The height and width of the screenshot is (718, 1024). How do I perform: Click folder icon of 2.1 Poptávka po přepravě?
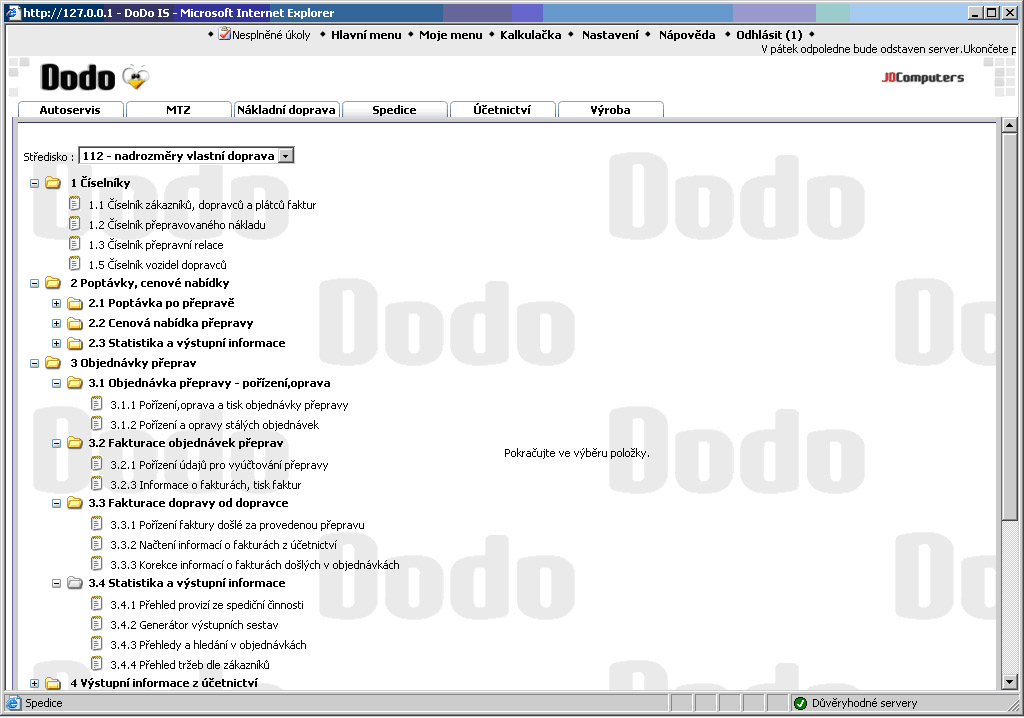coord(75,303)
